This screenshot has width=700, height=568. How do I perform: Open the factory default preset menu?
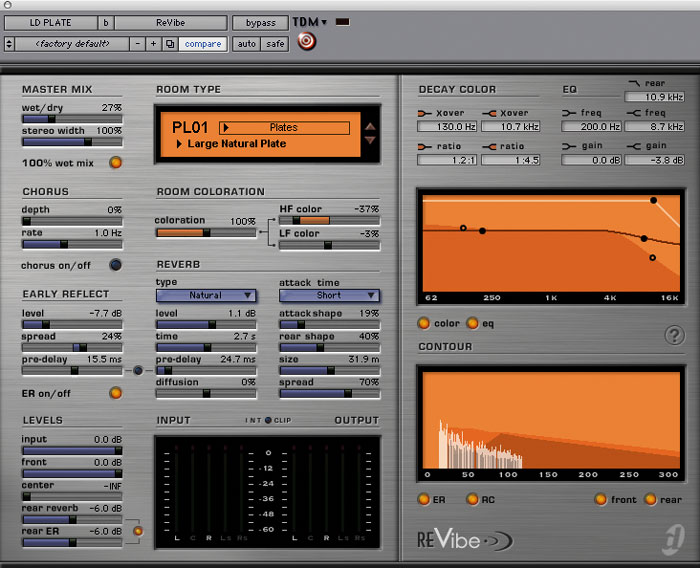pos(72,44)
